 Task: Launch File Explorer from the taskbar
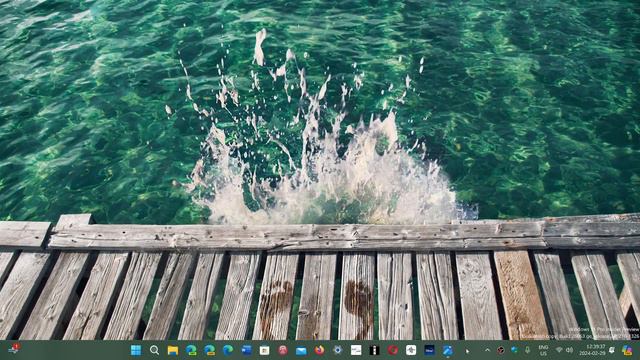[x=173, y=350]
